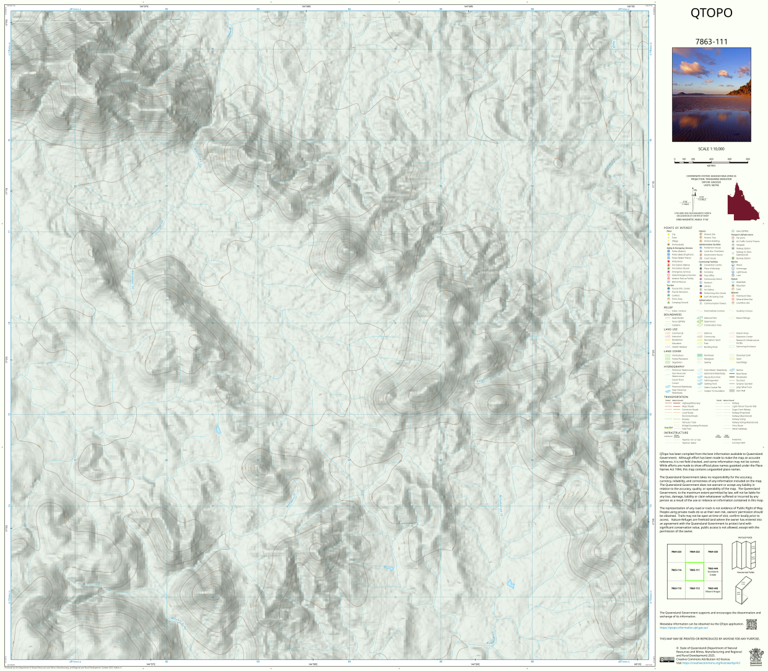Click the QR code beside the metadata note
The height and width of the screenshot is (671, 768).
[751, 624]
